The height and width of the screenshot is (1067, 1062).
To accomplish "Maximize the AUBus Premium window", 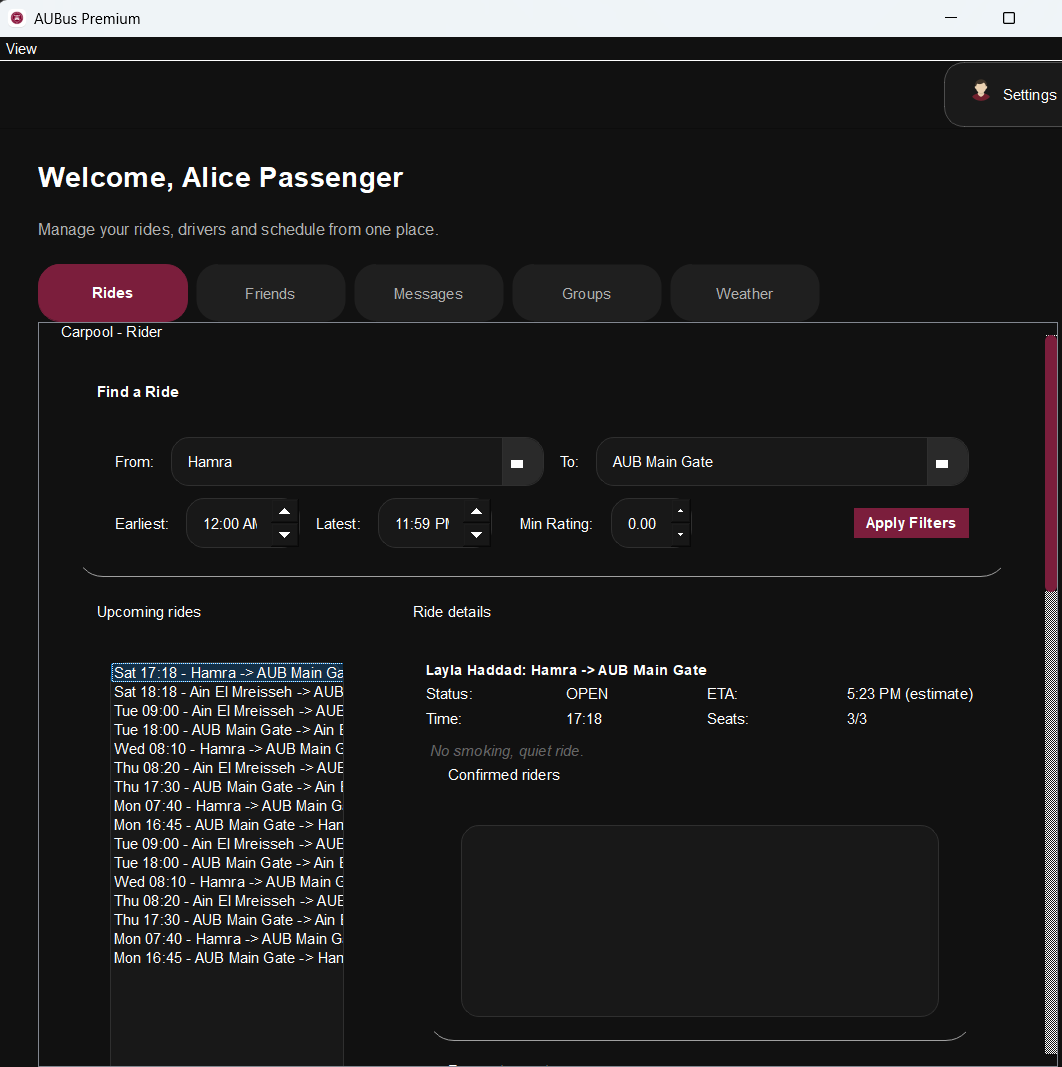I will coord(1009,18).
